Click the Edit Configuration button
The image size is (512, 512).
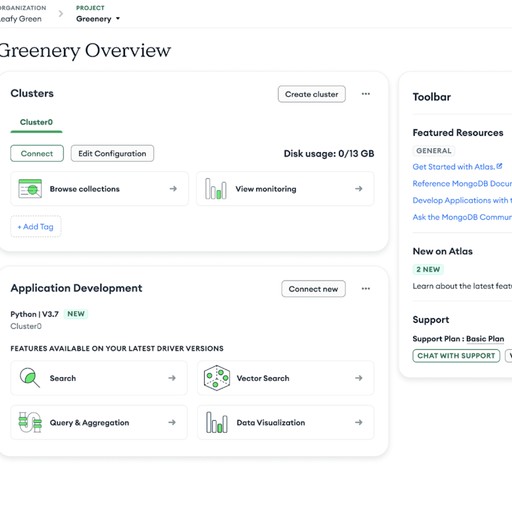pyautogui.click(x=112, y=153)
